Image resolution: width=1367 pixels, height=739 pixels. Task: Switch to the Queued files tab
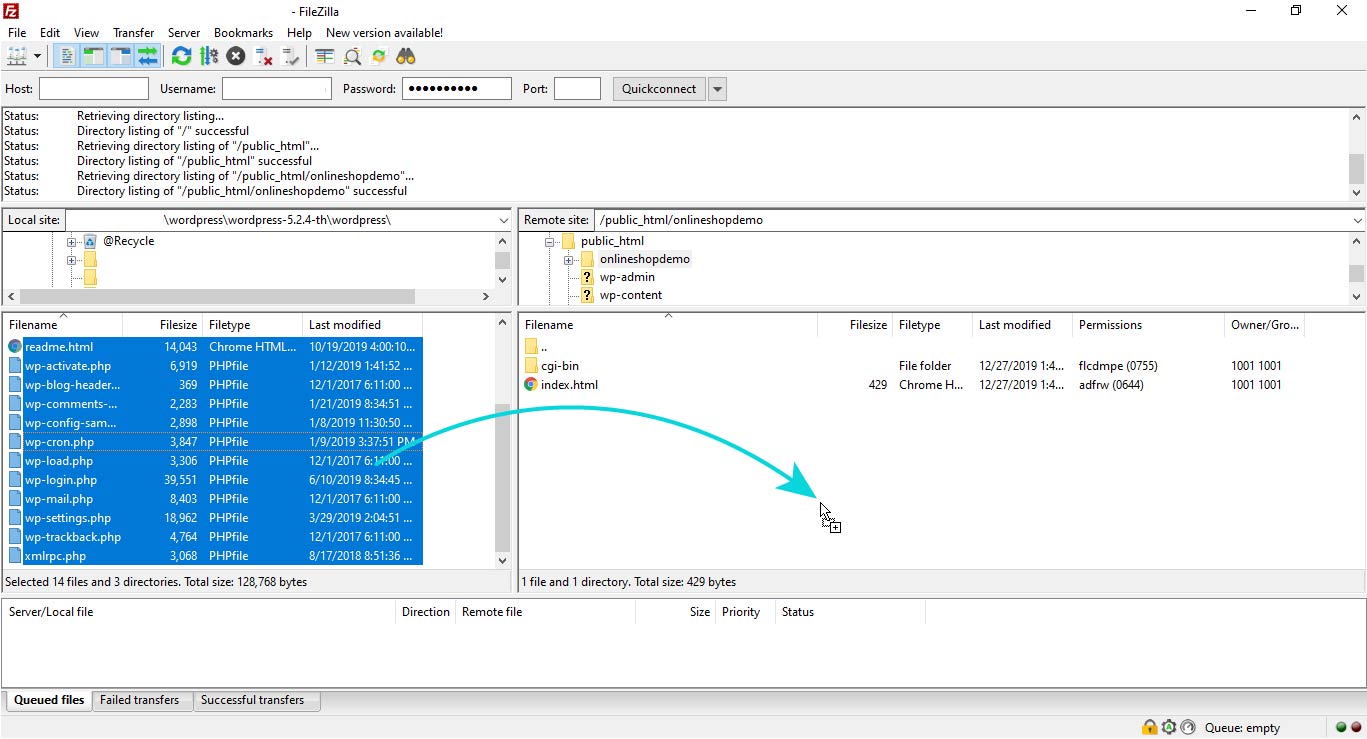[x=49, y=700]
